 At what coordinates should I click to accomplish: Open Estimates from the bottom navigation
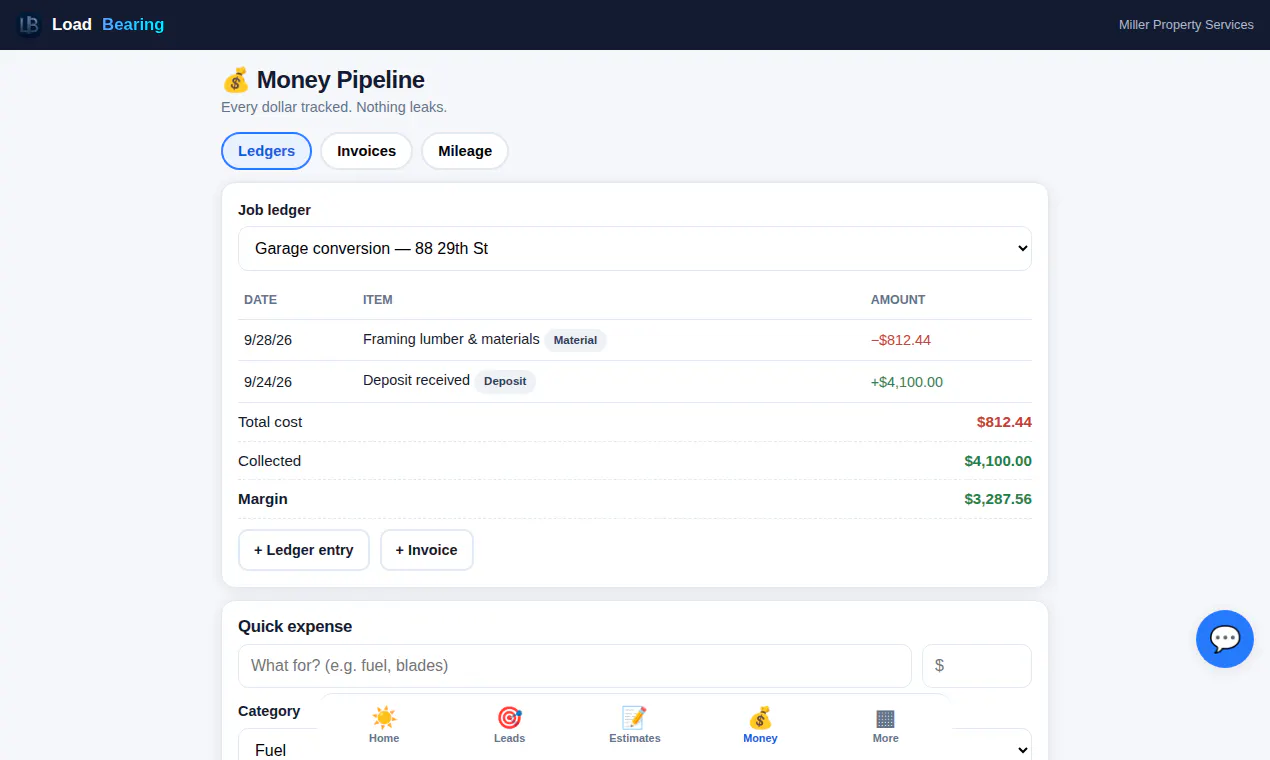(x=635, y=725)
